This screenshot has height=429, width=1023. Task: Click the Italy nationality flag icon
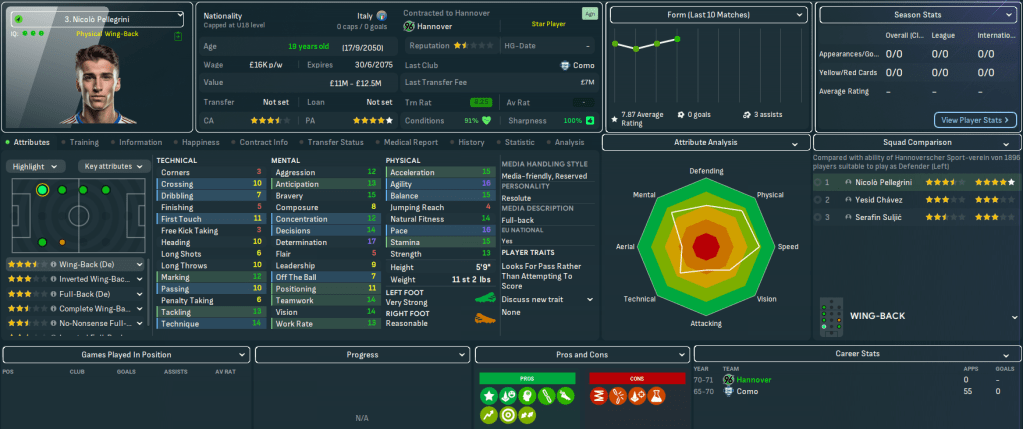[x=381, y=17]
